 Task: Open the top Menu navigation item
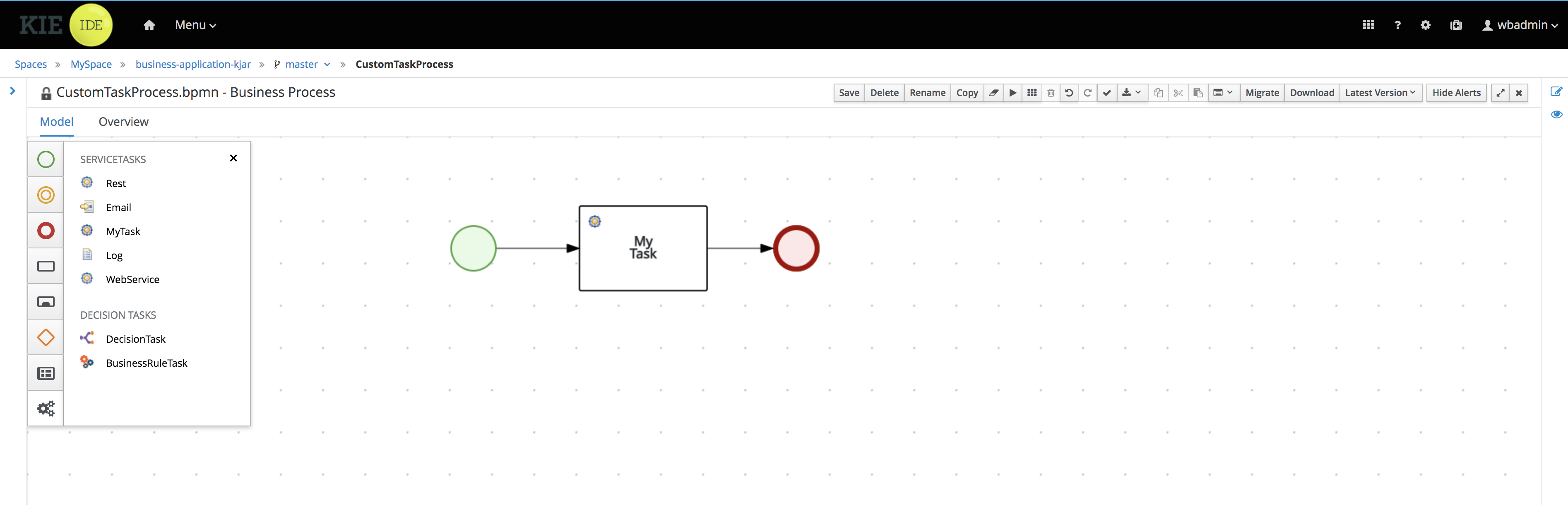pyautogui.click(x=195, y=25)
